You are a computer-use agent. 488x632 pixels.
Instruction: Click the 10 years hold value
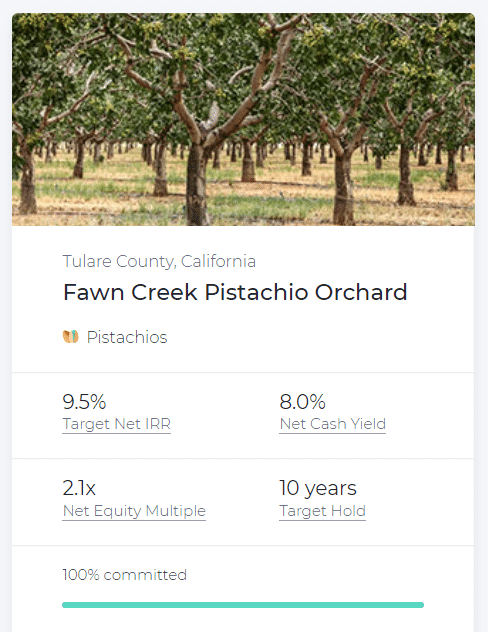pyautogui.click(x=318, y=488)
